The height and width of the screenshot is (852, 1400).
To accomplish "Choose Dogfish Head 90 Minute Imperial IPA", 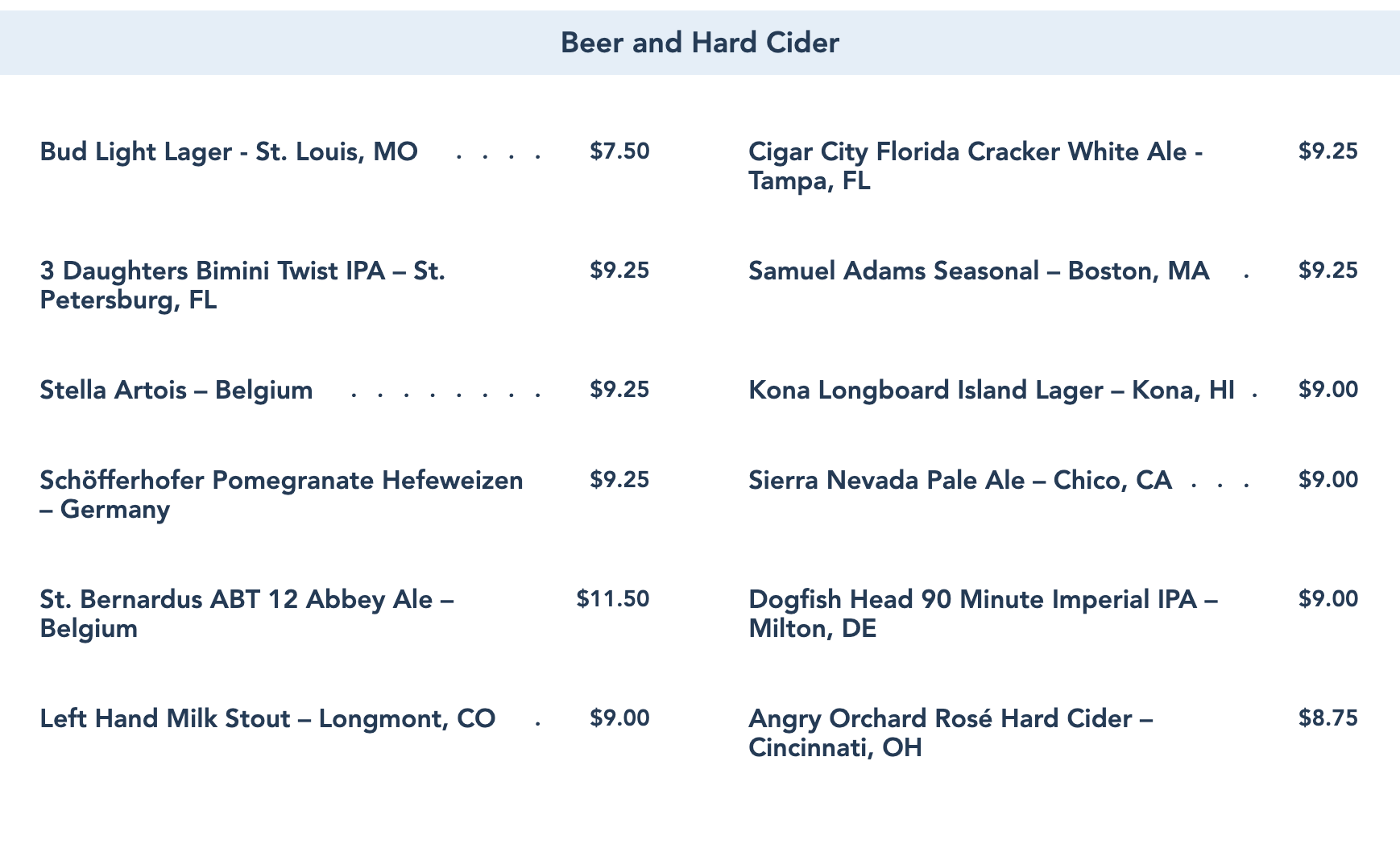I will [983, 614].
